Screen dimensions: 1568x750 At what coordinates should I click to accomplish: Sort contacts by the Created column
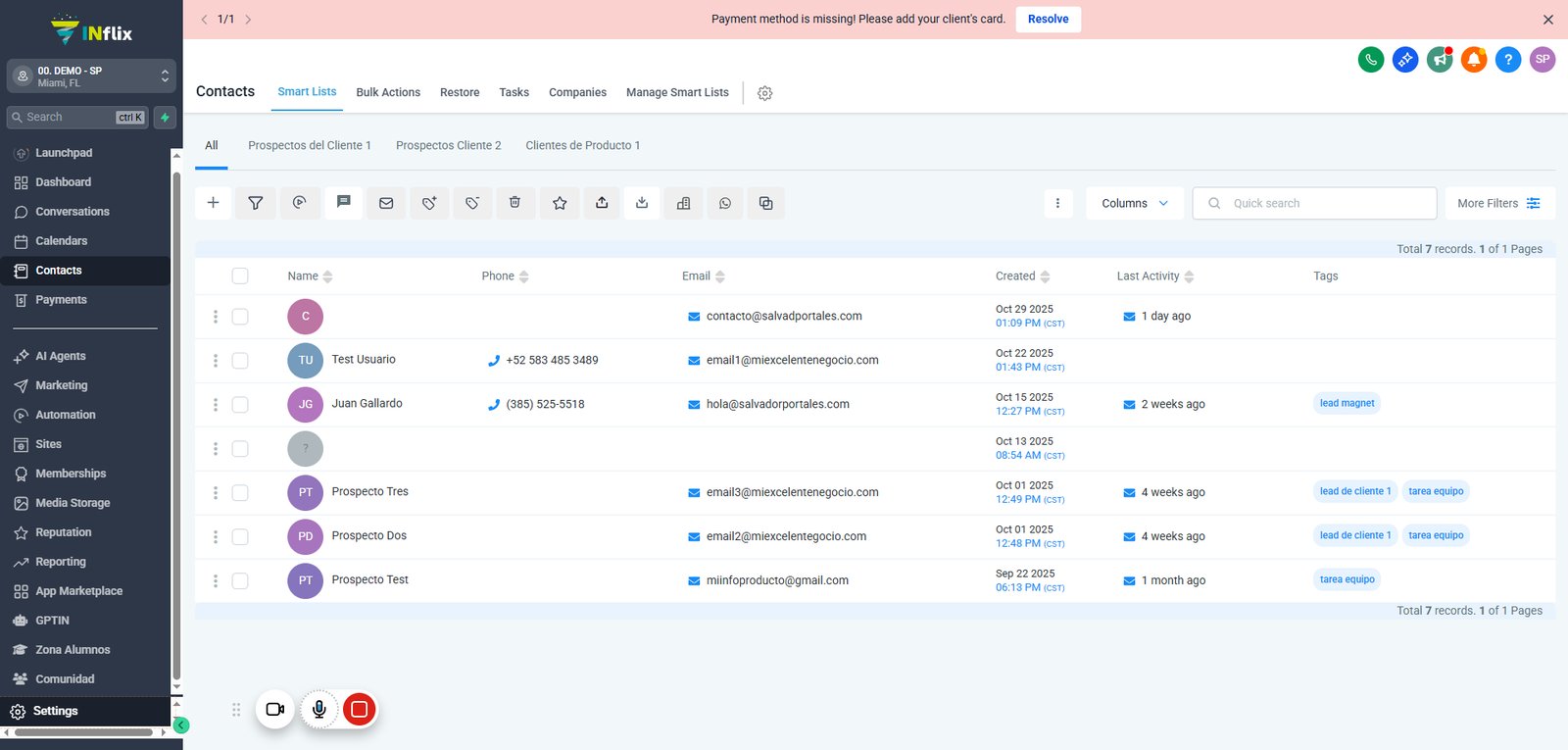point(1023,276)
